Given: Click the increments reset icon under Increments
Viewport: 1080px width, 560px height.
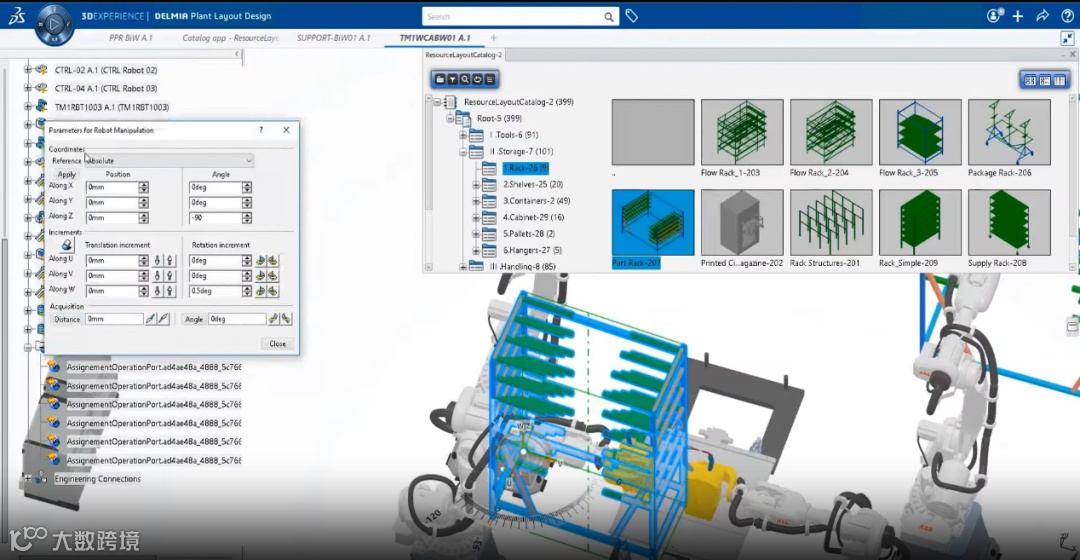Looking at the screenshot, I should point(66,245).
